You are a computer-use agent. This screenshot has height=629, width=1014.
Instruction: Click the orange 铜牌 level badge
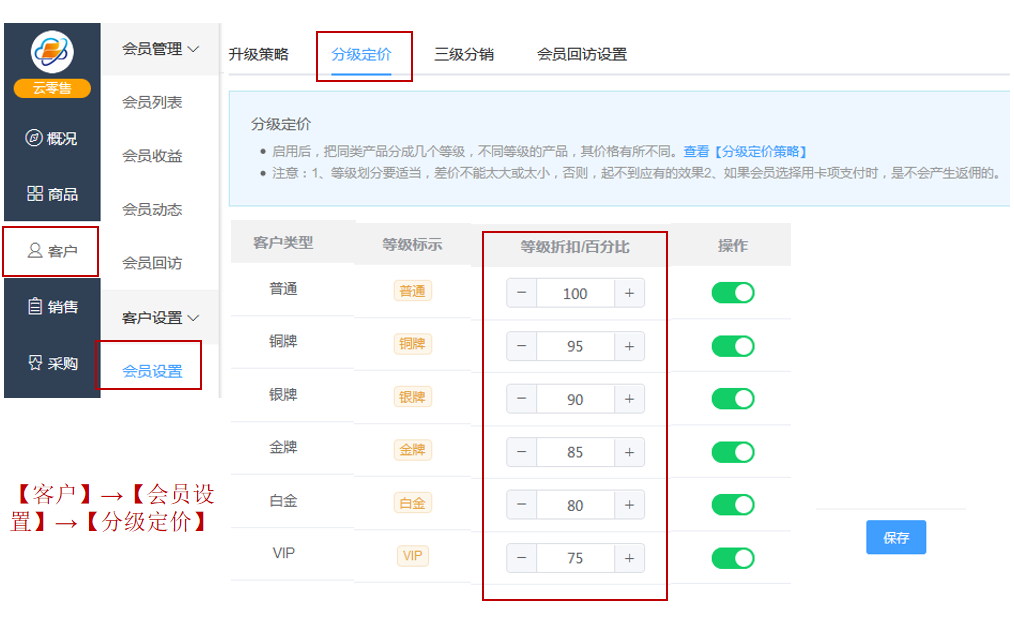(413, 344)
